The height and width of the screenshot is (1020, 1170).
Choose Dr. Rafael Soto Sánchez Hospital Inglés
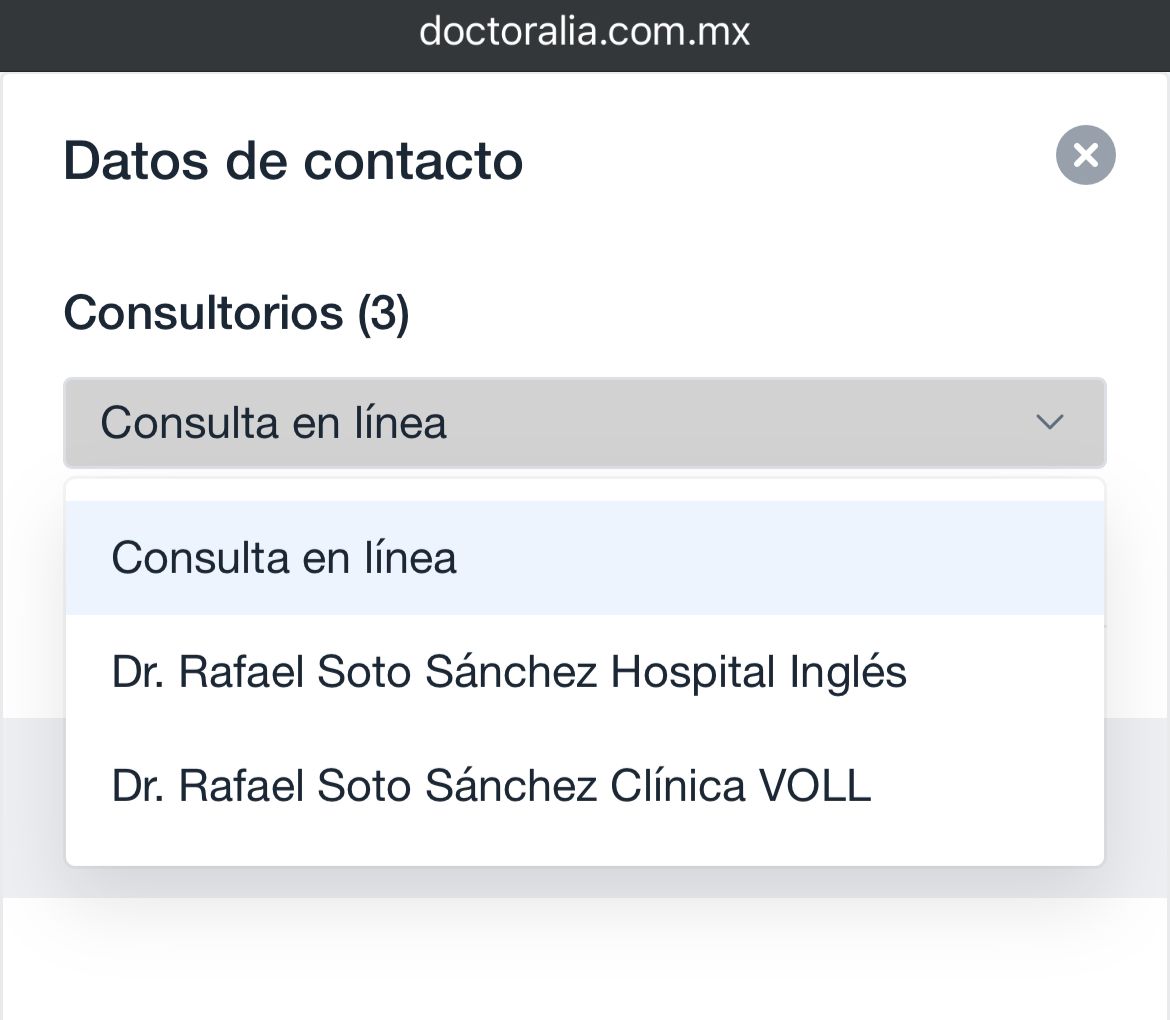coord(509,672)
